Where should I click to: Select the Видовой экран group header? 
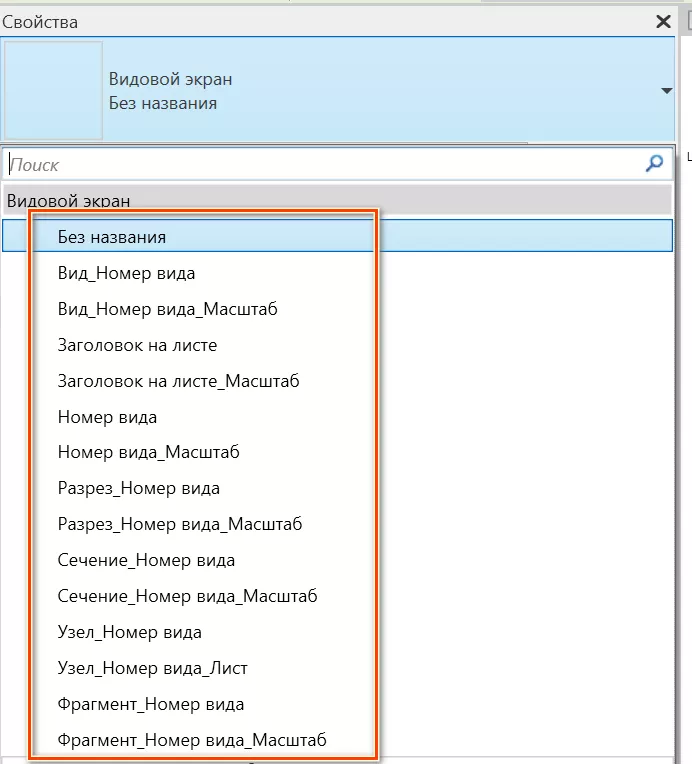coord(68,200)
